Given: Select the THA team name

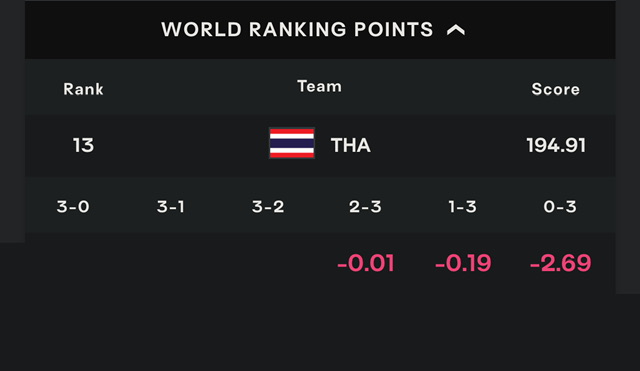Looking at the screenshot, I should click(x=351, y=145).
